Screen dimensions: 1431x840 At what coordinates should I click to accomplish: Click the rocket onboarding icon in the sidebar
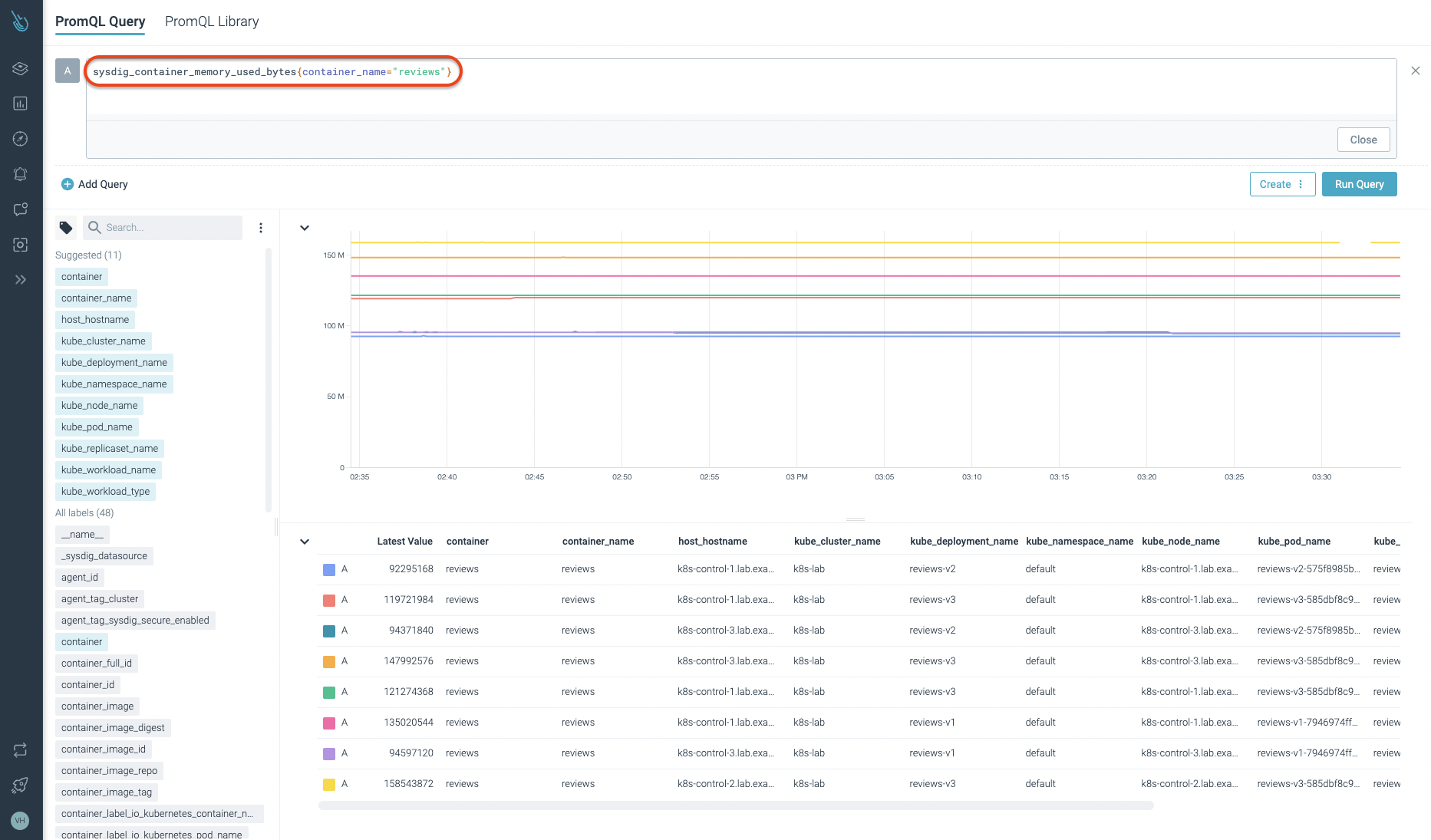point(20,785)
